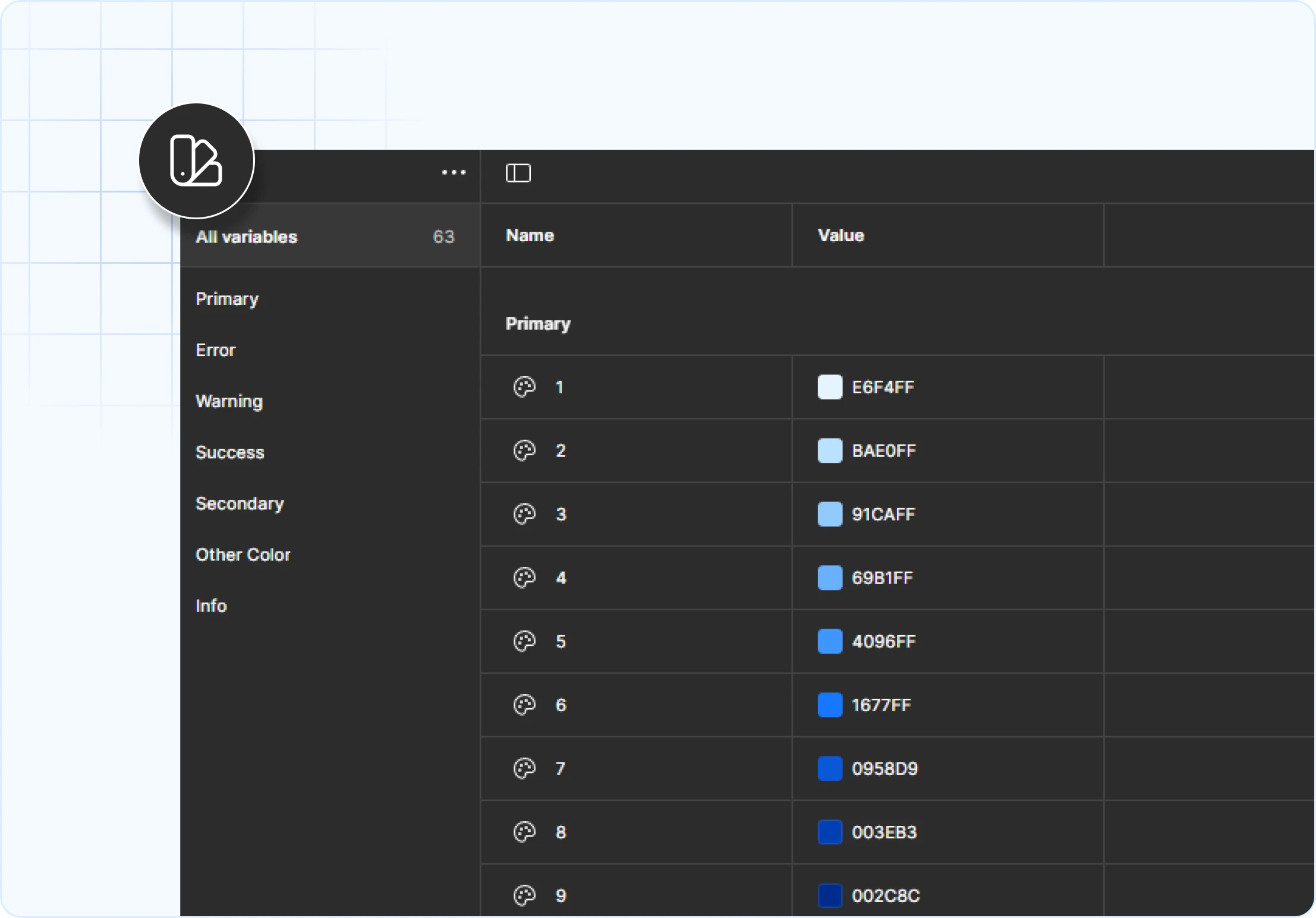Select the Warning group

[229, 401]
